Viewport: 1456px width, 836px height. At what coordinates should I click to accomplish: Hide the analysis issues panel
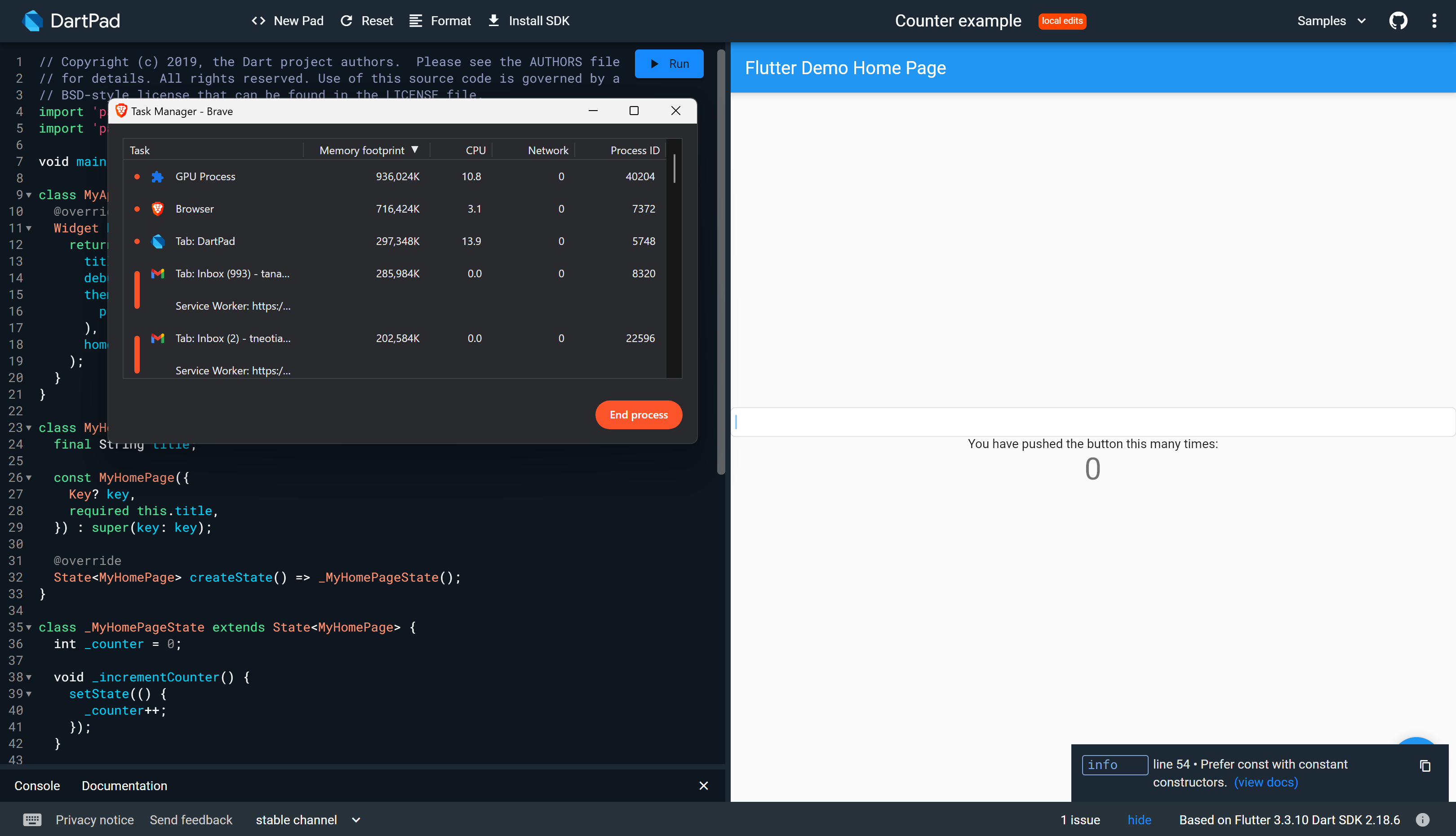[x=1139, y=819]
